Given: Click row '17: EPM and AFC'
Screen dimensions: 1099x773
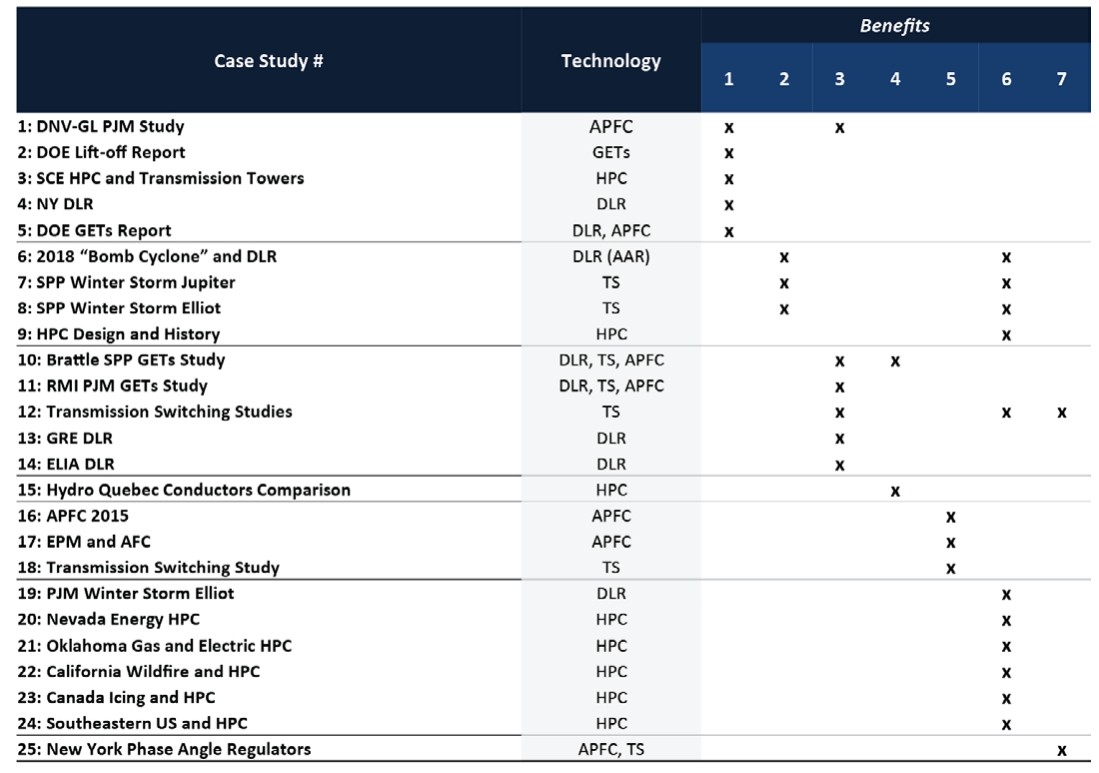Looking at the screenshot, I should click(x=554, y=542).
